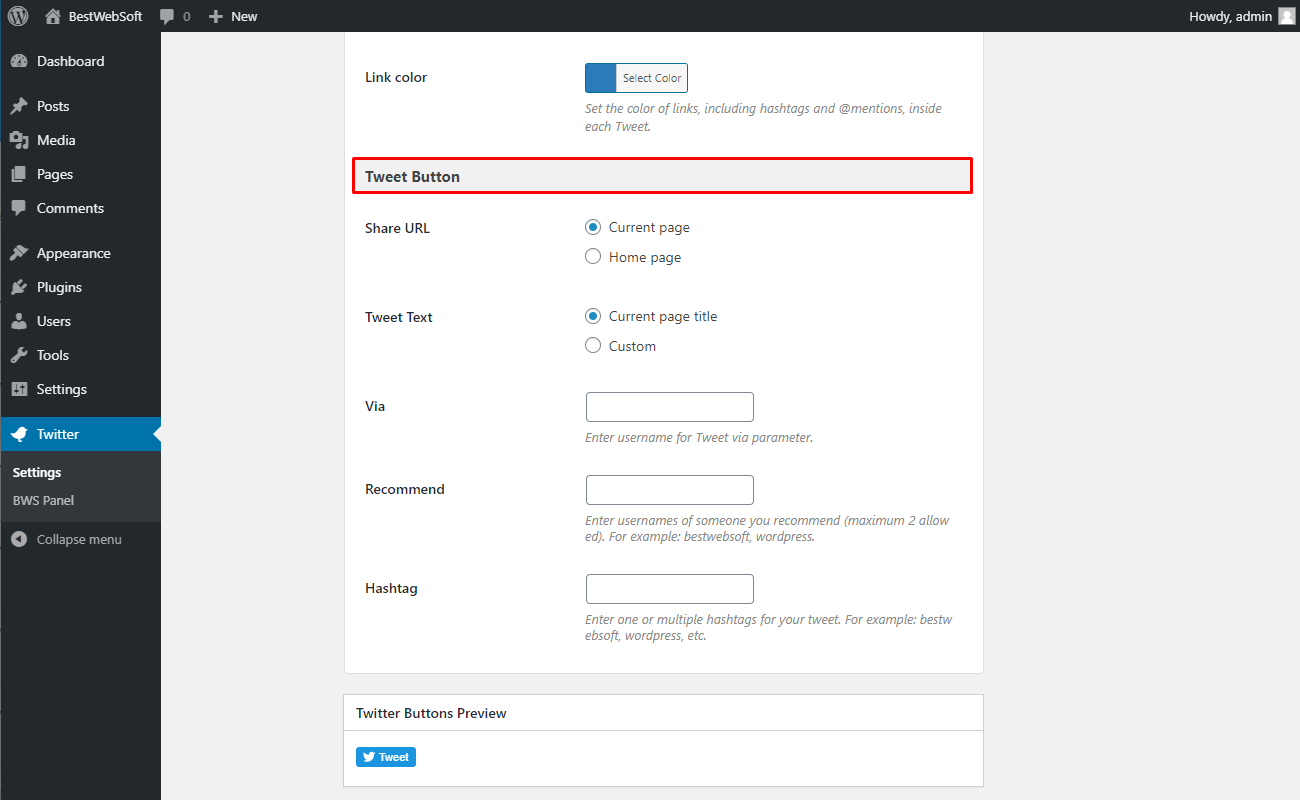Select Current page title for Tweet Text

click(593, 316)
